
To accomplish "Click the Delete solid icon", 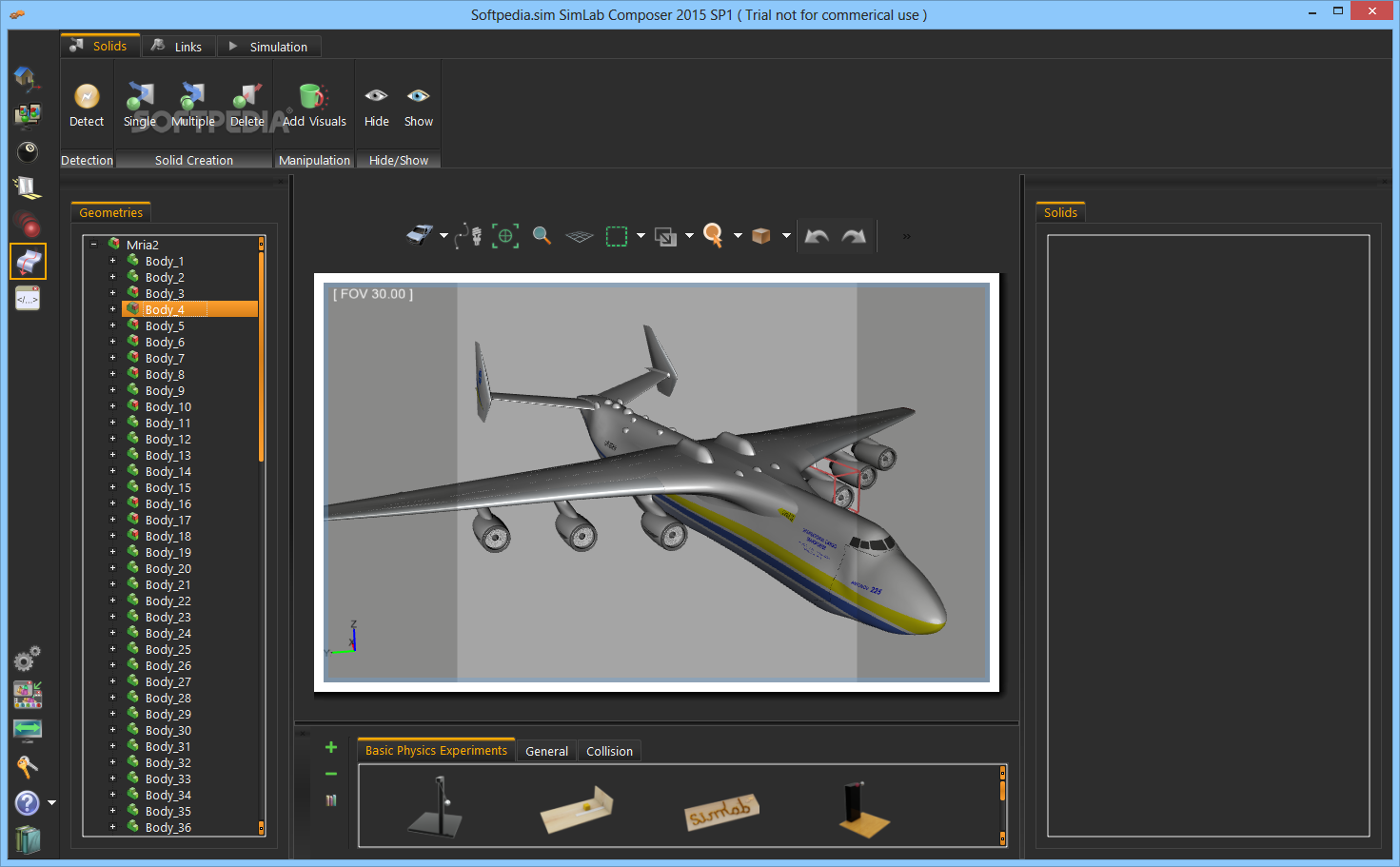I will coord(247,96).
